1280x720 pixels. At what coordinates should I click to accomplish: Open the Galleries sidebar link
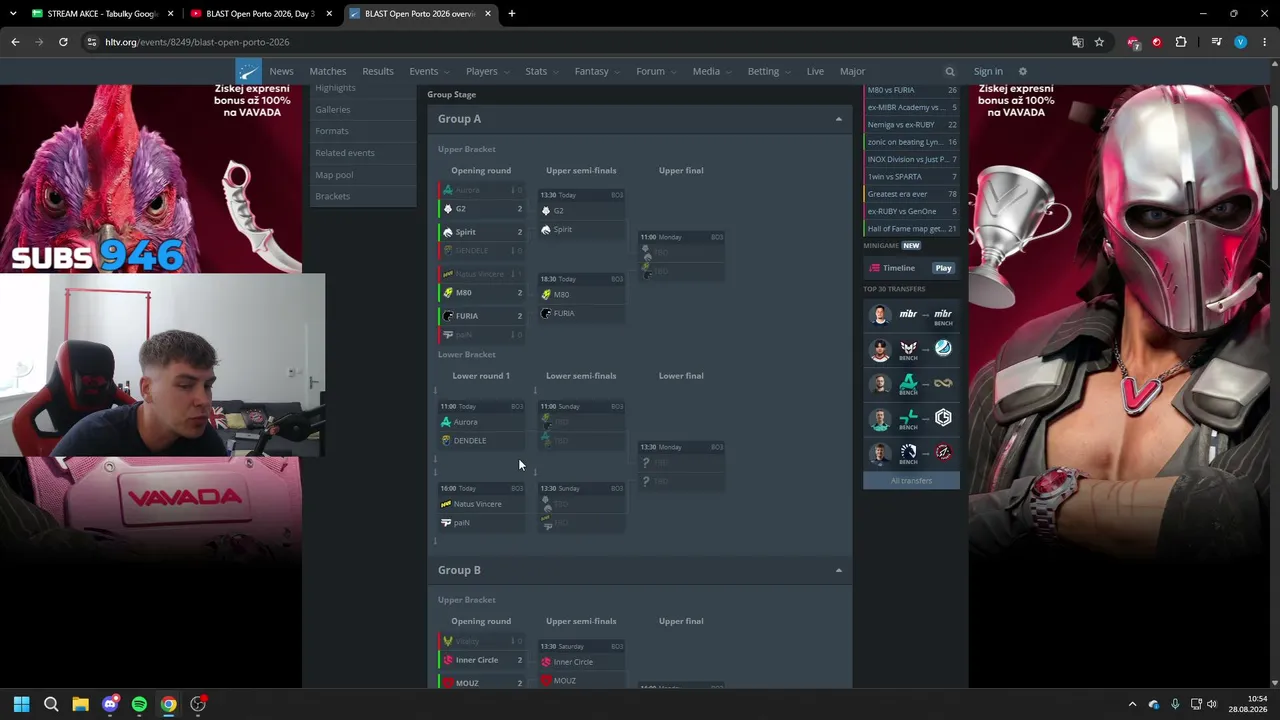point(333,109)
